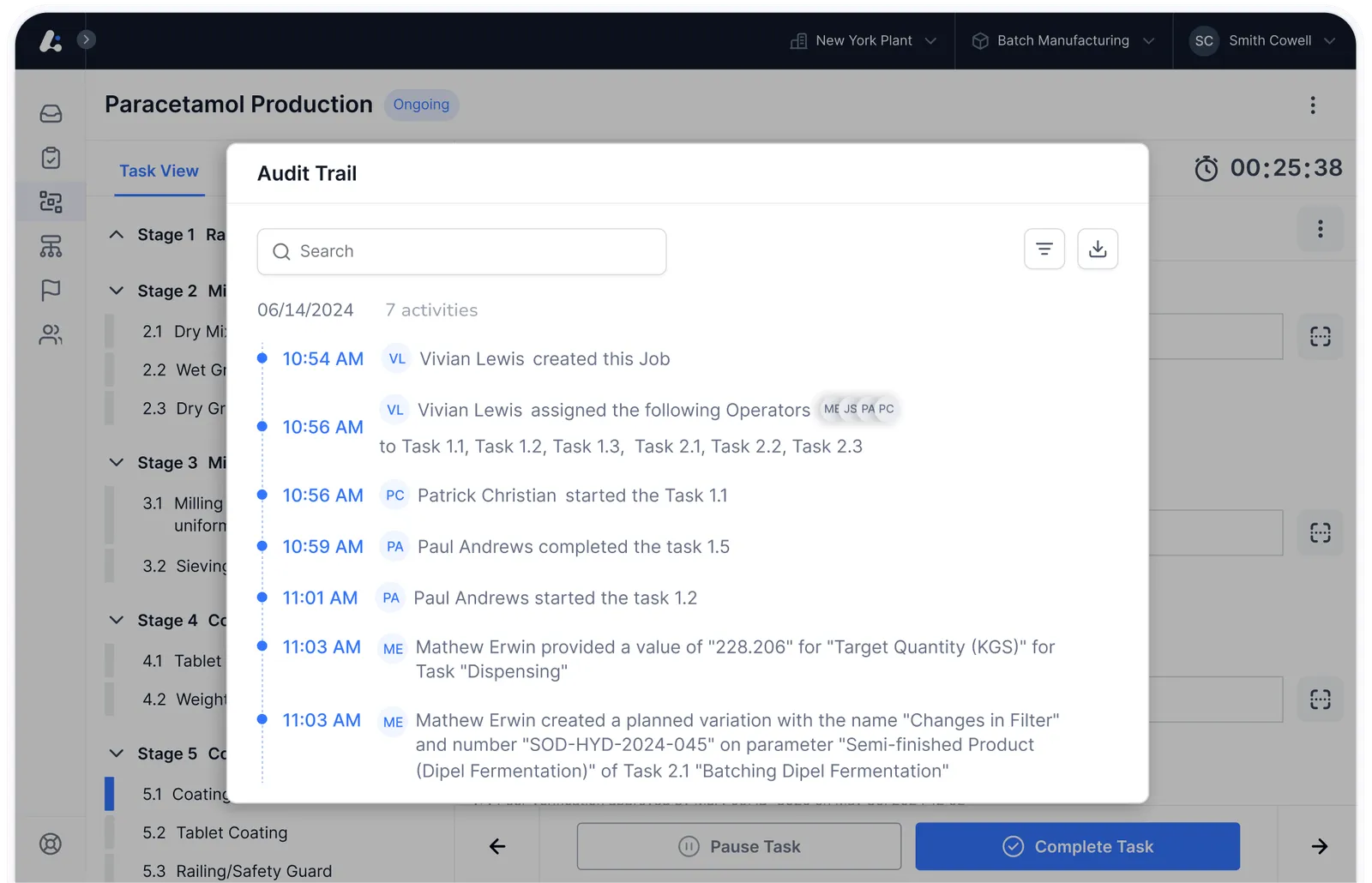Image resolution: width=1372 pixels, height=883 pixels.
Task: Click the PC avatar of Patrick Christian
Action: pyautogui.click(x=394, y=495)
